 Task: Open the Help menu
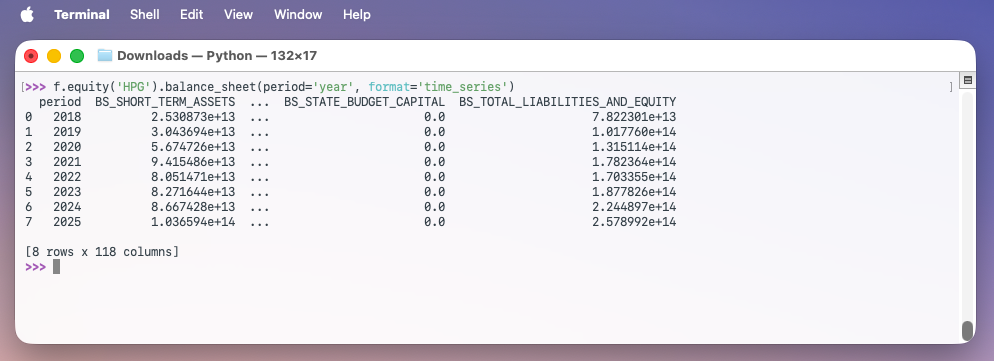[356, 14]
